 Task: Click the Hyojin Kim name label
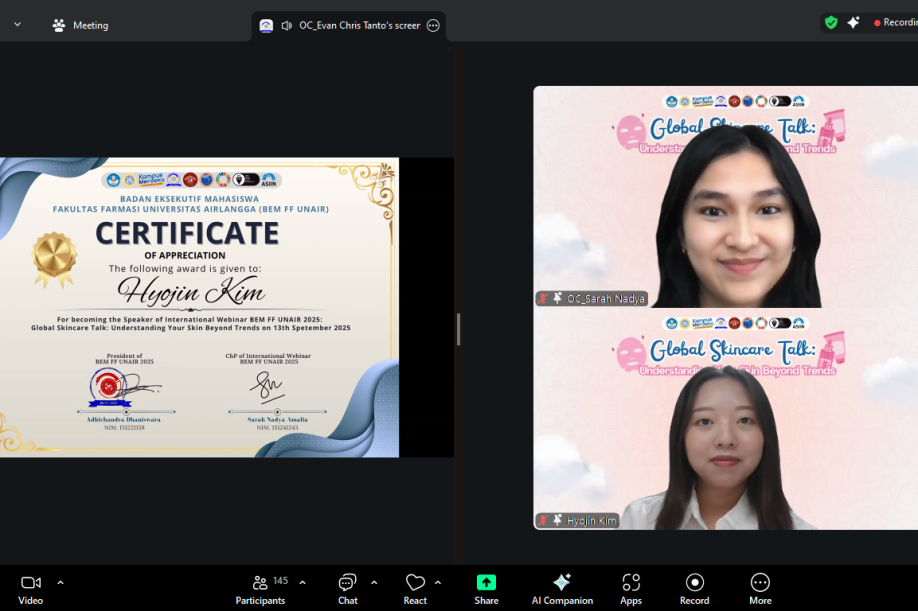[x=591, y=520]
